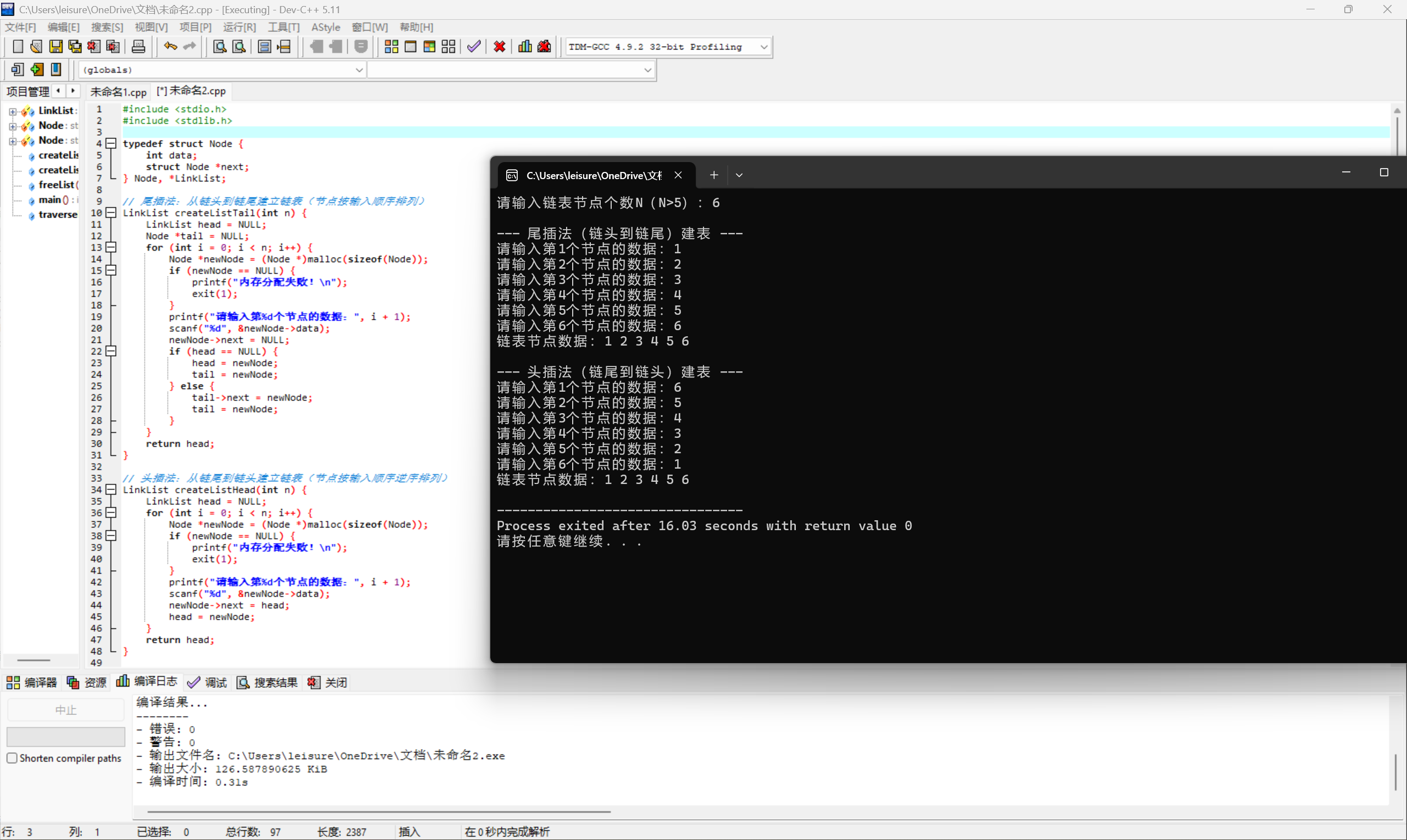Open the 运行[R] menu

tap(239, 26)
